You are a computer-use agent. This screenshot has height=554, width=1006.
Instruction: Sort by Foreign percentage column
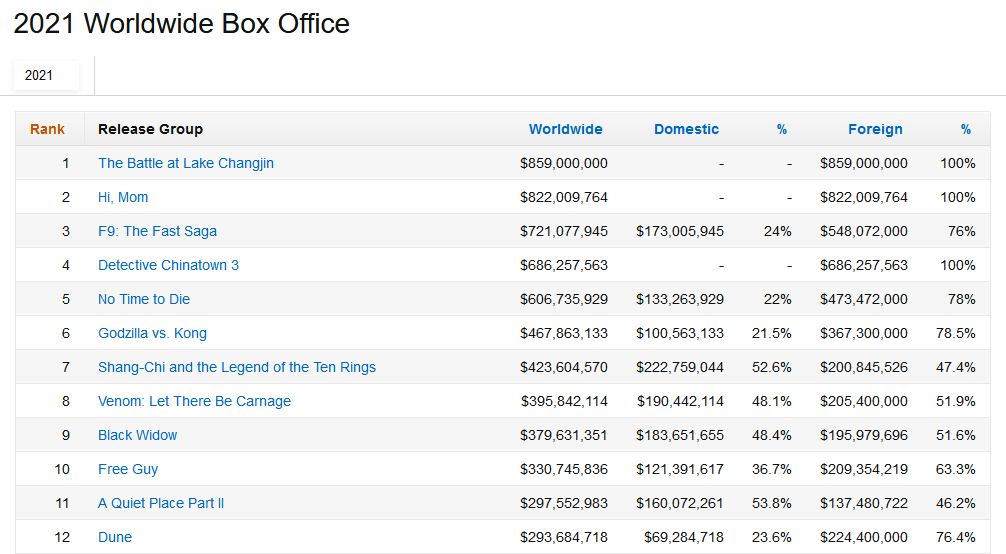click(966, 129)
